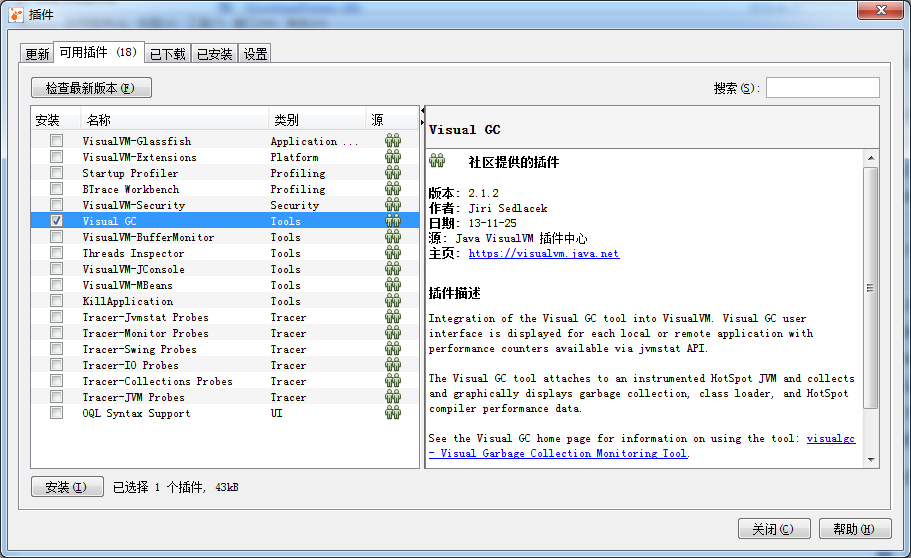Click the description scrollbar down arrow
This screenshot has width=911, height=558.
(x=870, y=460)
